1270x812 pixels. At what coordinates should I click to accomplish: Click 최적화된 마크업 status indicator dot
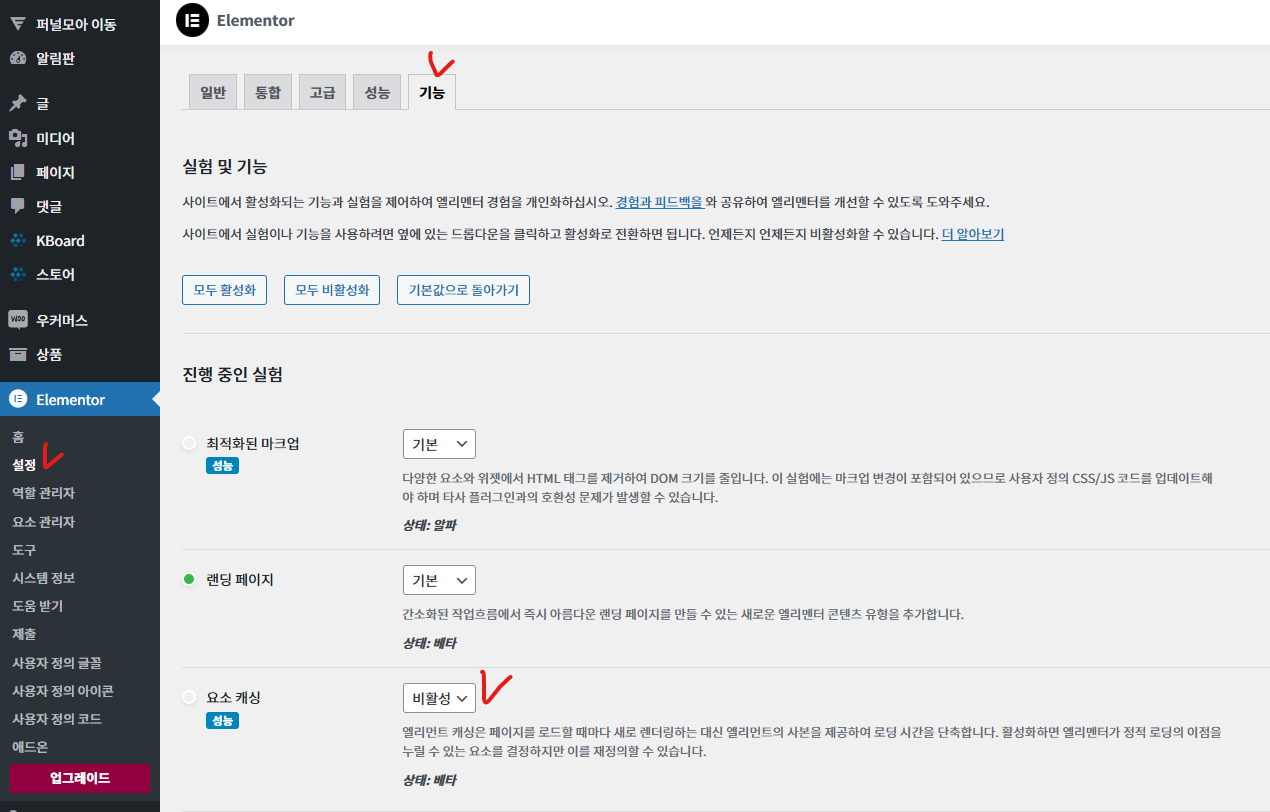(x=189, y=443)
